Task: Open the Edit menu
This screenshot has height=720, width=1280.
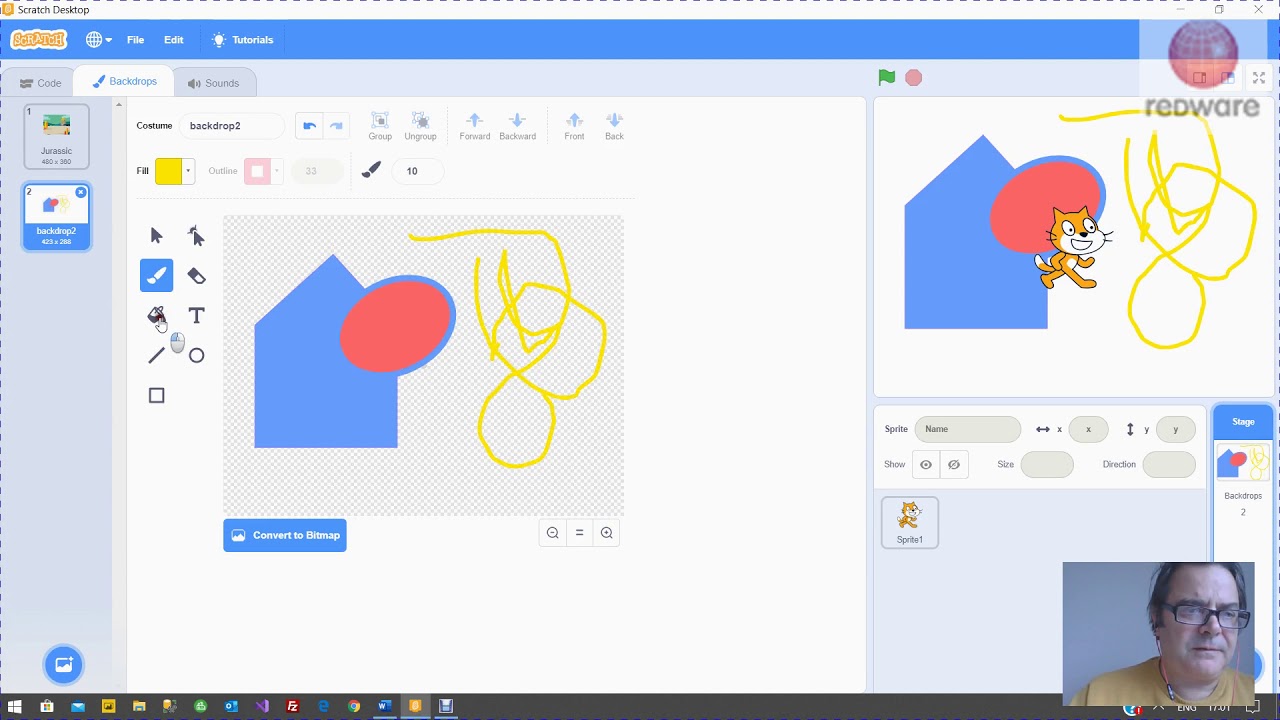Action: click(x=174, y=40)
